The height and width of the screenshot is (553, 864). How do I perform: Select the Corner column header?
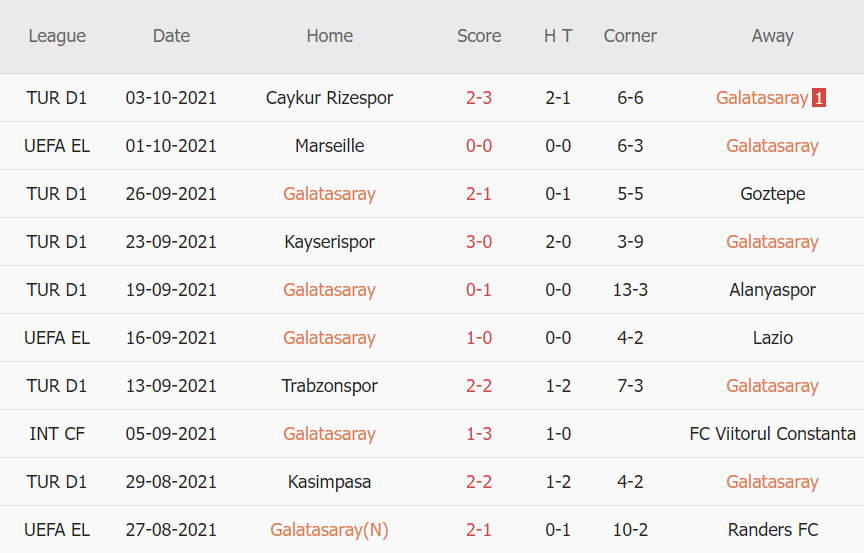[630, 36]
